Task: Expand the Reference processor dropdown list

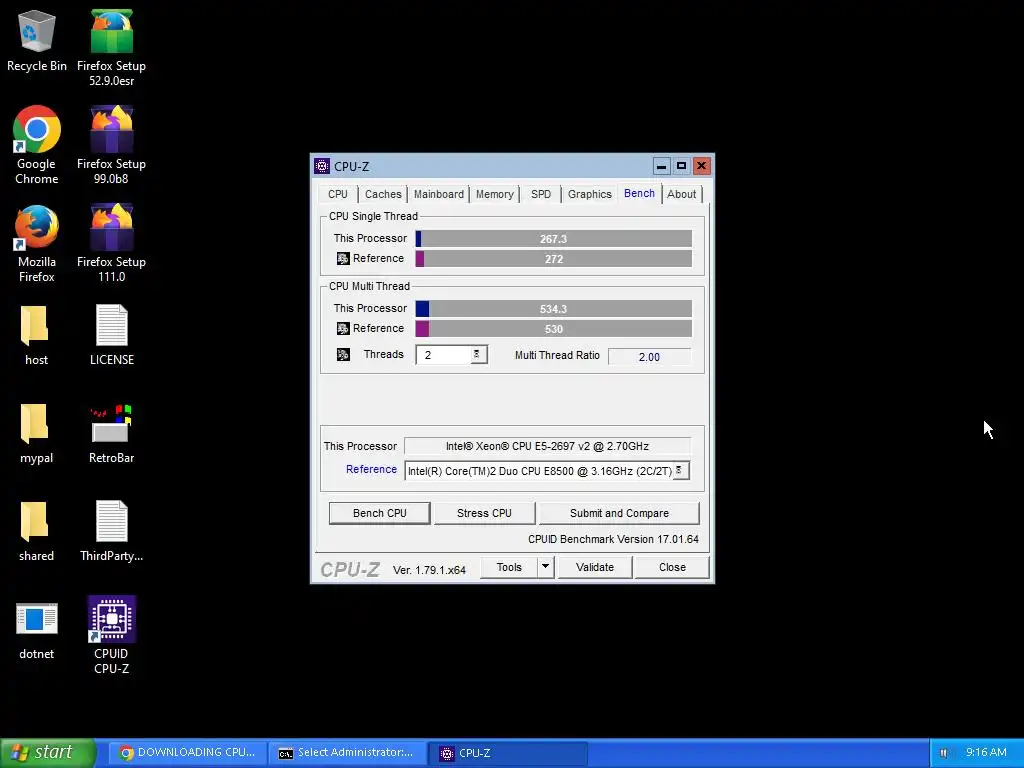Action: coord(680,470)
